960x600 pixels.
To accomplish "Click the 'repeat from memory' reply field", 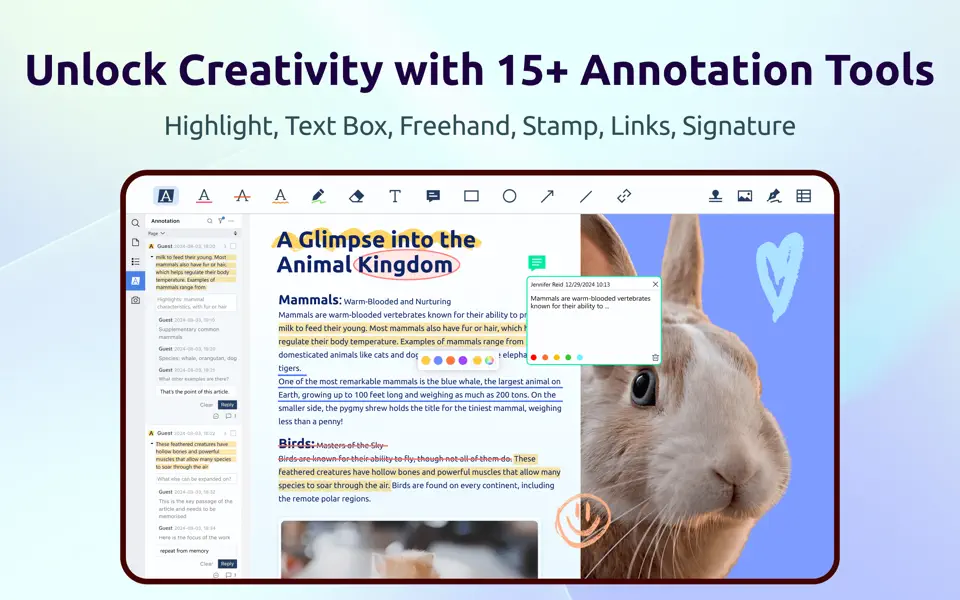I will coord(196,551).
